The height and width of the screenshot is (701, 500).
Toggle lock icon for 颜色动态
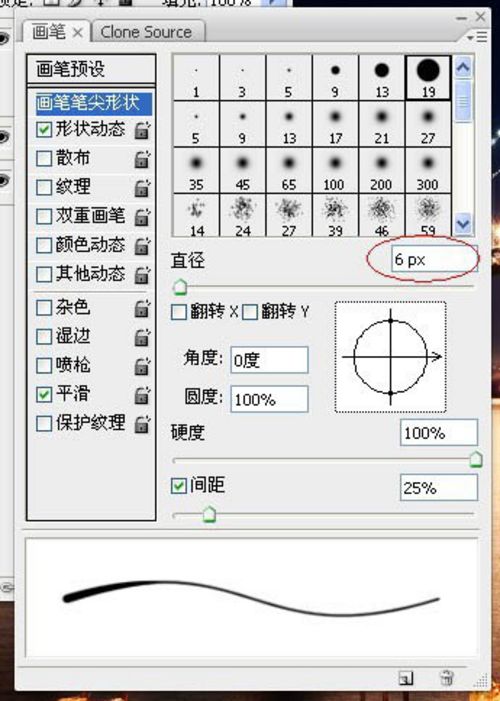click(x=142, y=245)
